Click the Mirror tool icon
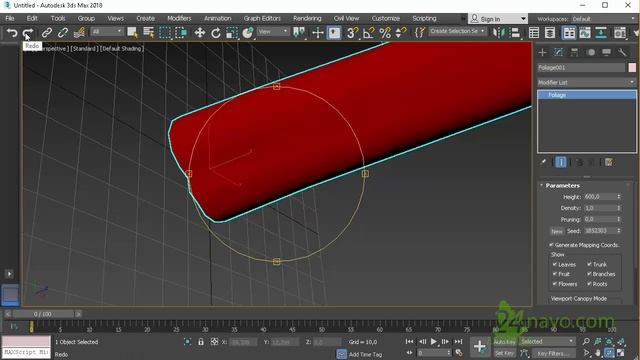The image size is (640, 360). click(x=498, y=33)
